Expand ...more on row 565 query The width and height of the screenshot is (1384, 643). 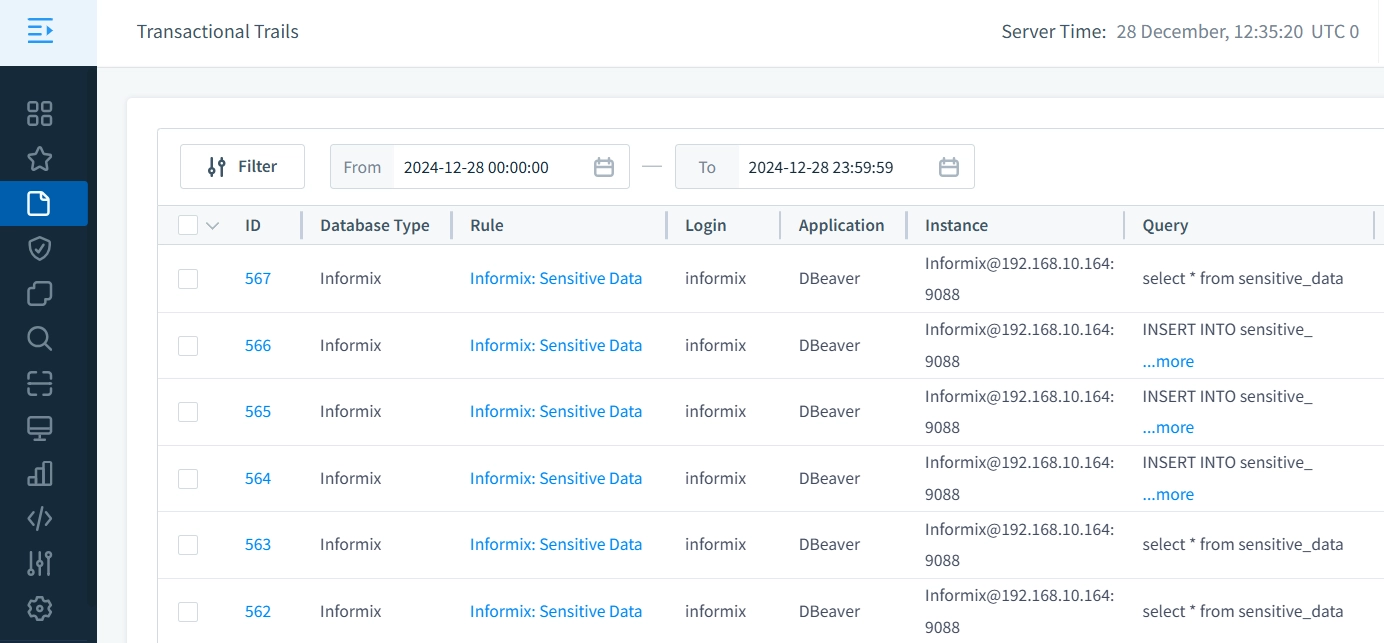point(1168,428)
